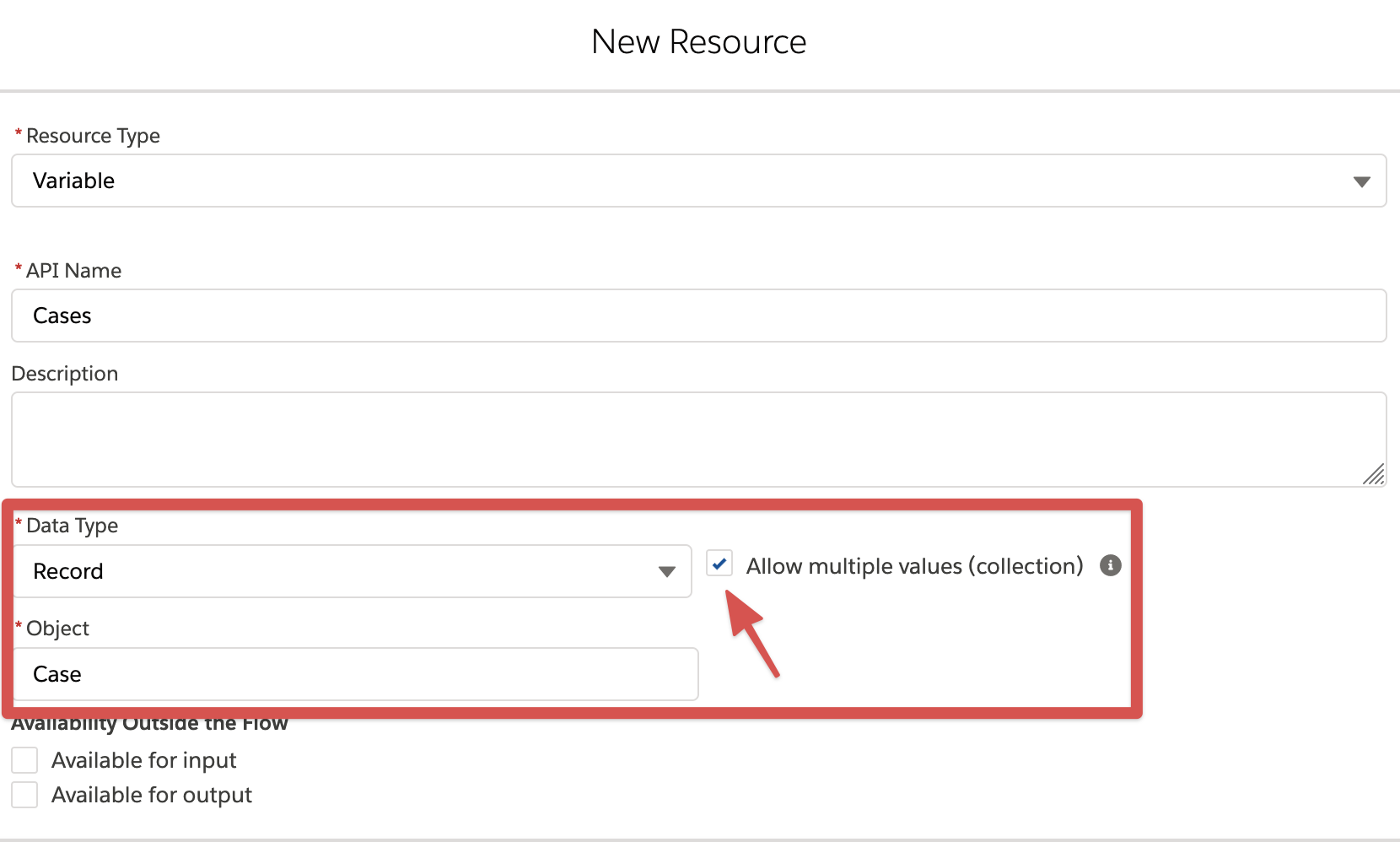Click the Allow multiple values (collection) label
1400x842 pixels.
(x=914, y=566)
